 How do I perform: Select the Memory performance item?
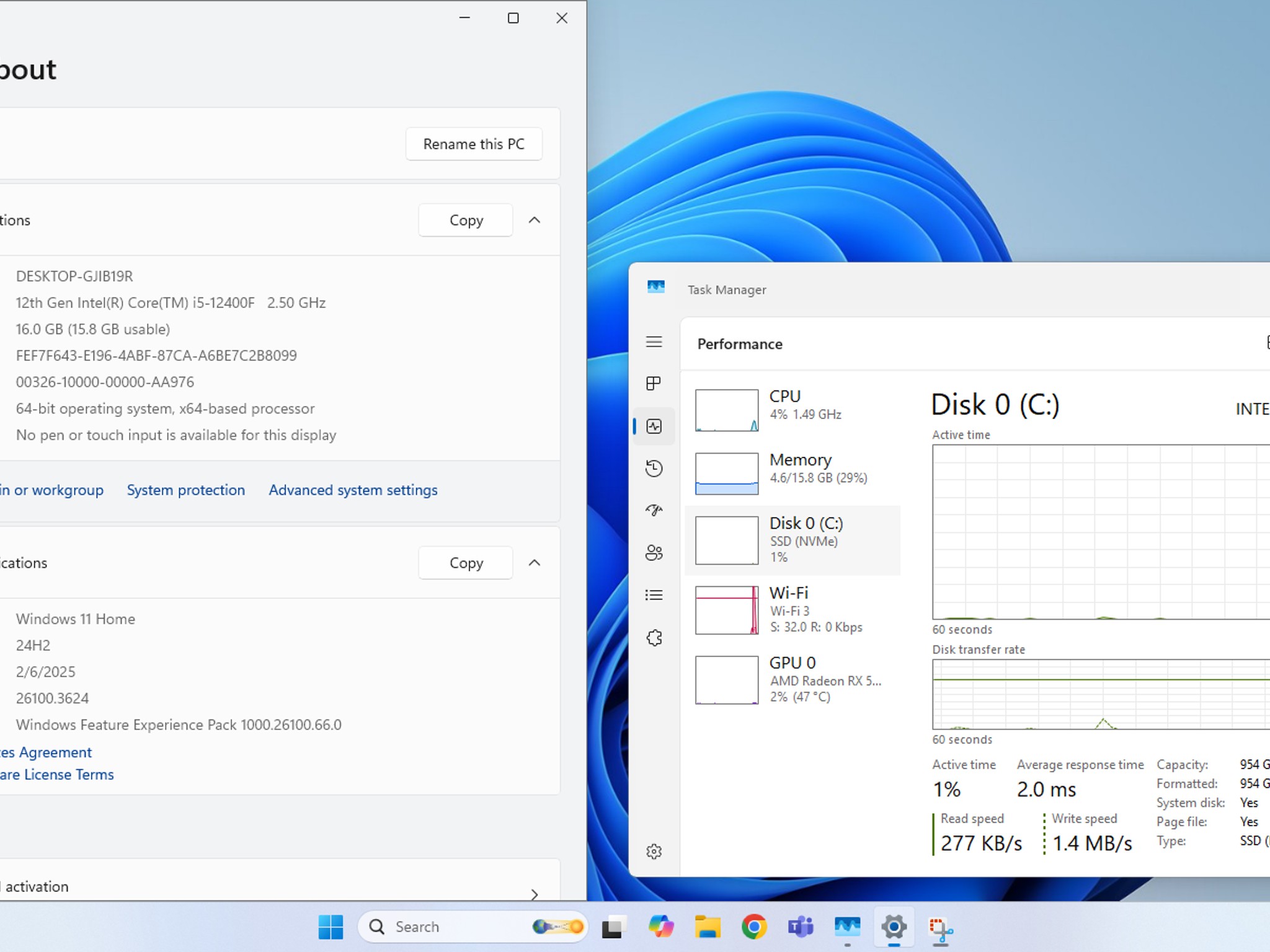pyautogui.click(x=793, y=474)
